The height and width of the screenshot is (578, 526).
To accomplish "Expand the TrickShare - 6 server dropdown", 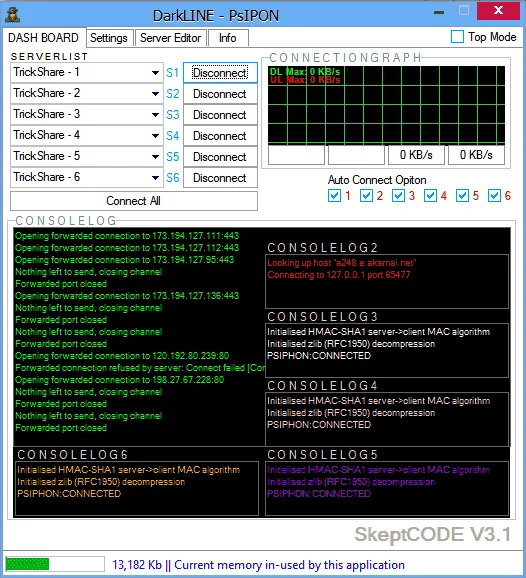I will click(x=156, y=178).
